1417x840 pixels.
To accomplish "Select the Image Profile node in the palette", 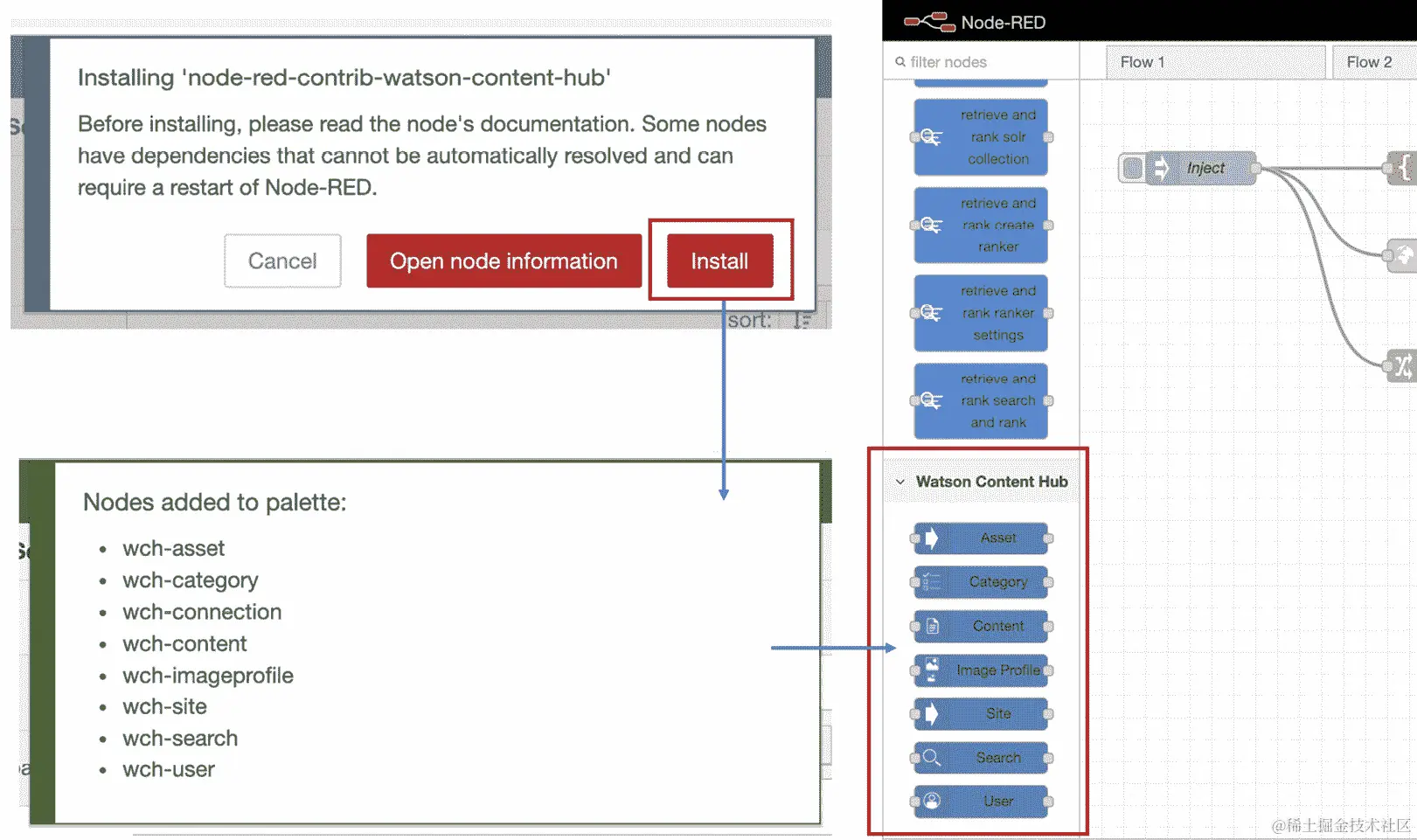I will pyautogui.click(x=981, y=670).
